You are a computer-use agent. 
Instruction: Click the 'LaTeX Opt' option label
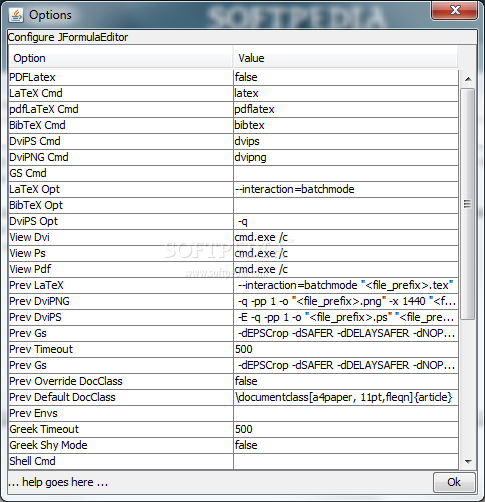coord(34,189)
